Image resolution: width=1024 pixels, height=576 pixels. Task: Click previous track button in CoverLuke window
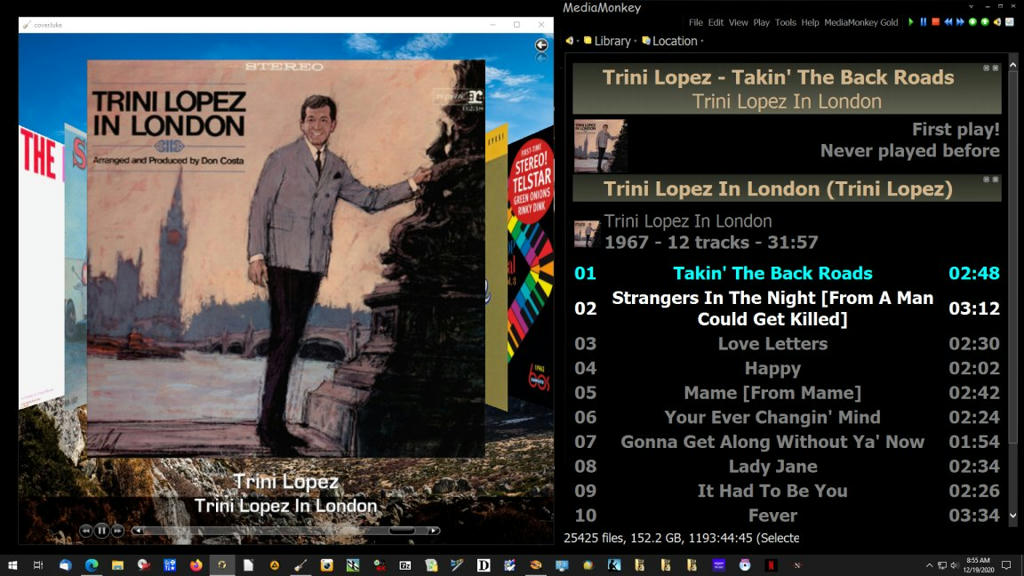point(86,531)
